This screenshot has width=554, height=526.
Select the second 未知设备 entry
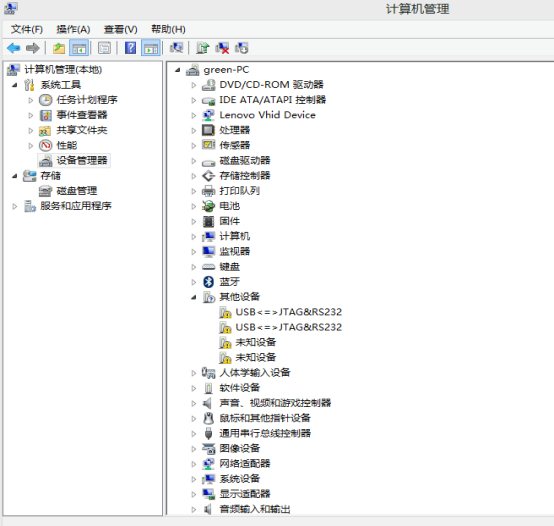255,357
